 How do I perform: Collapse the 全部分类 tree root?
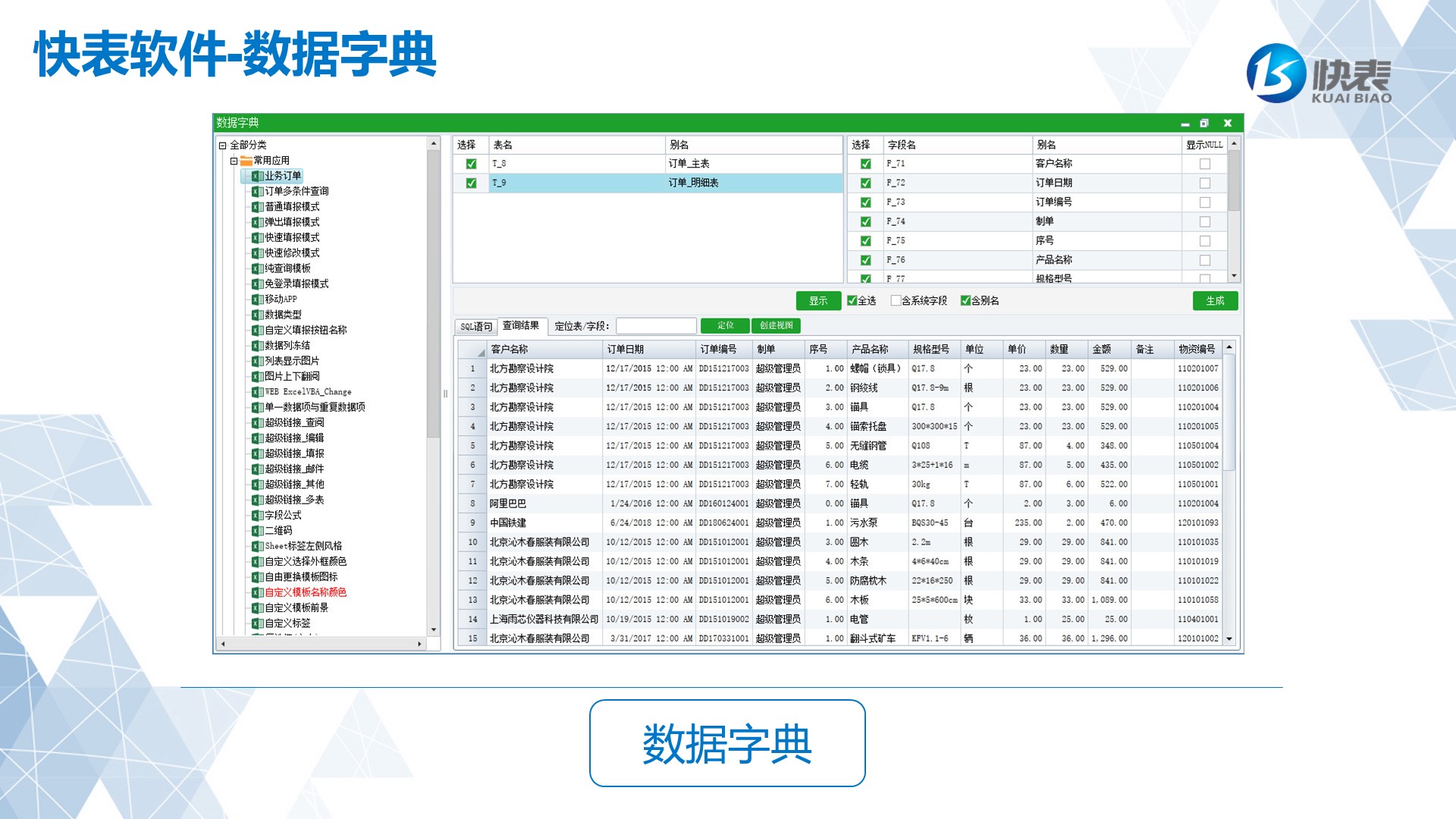(222, 146)
